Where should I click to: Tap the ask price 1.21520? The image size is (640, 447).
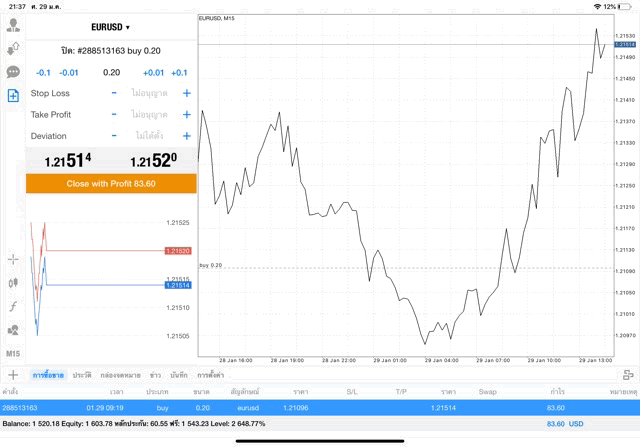click(153, 160)
